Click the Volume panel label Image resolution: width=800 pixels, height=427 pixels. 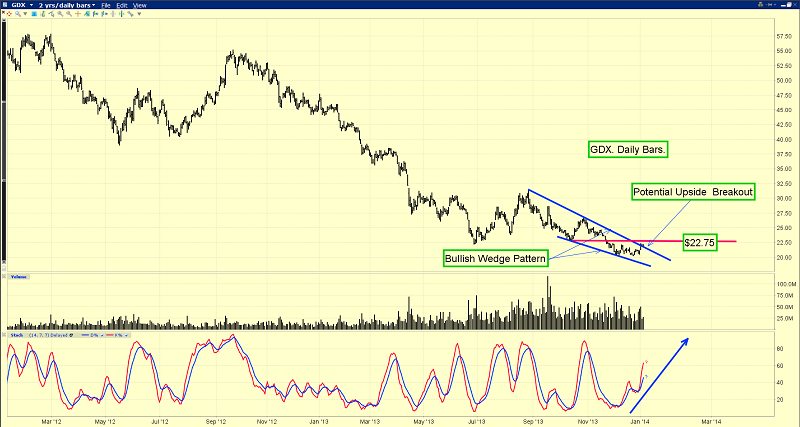coord(21,276)
